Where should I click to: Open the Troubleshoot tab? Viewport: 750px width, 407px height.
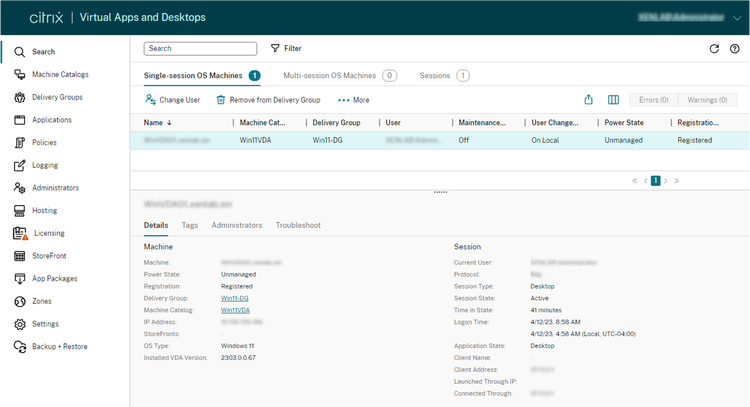tap(298, 225)
